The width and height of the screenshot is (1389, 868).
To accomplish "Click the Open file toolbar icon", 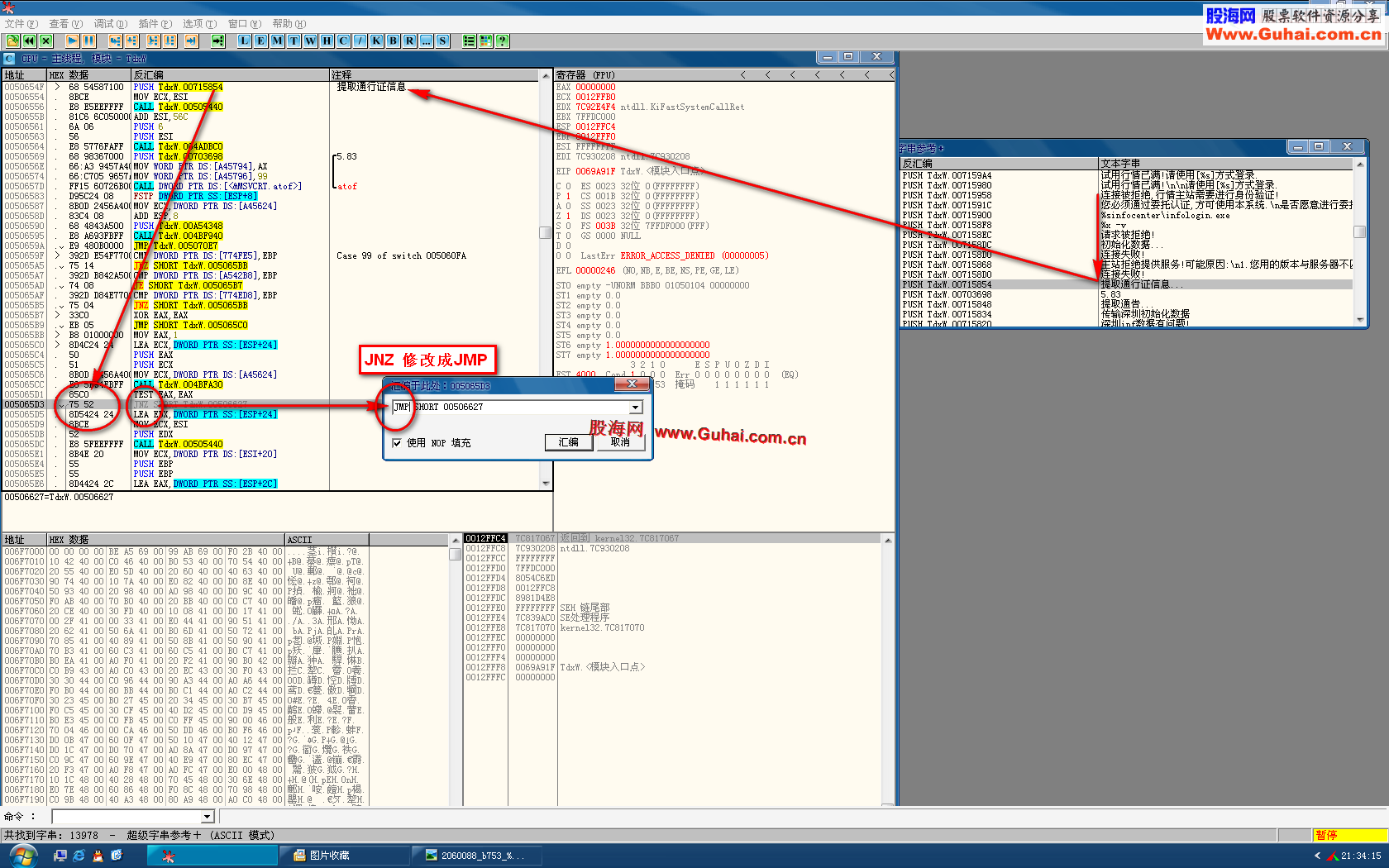I will pos(12,41).
